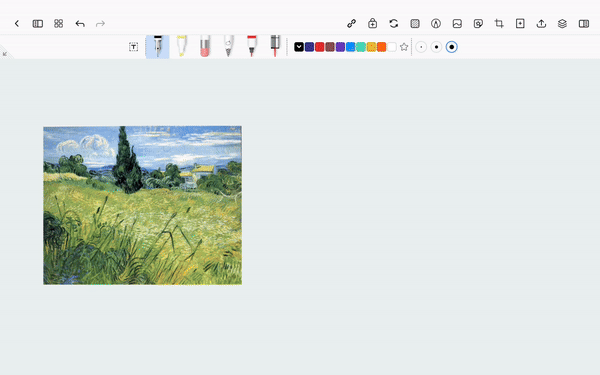The height and width of the screenshot is (375, 600).
Task: Select the thinnest stroke size
Action: click(x=421, y=47)
